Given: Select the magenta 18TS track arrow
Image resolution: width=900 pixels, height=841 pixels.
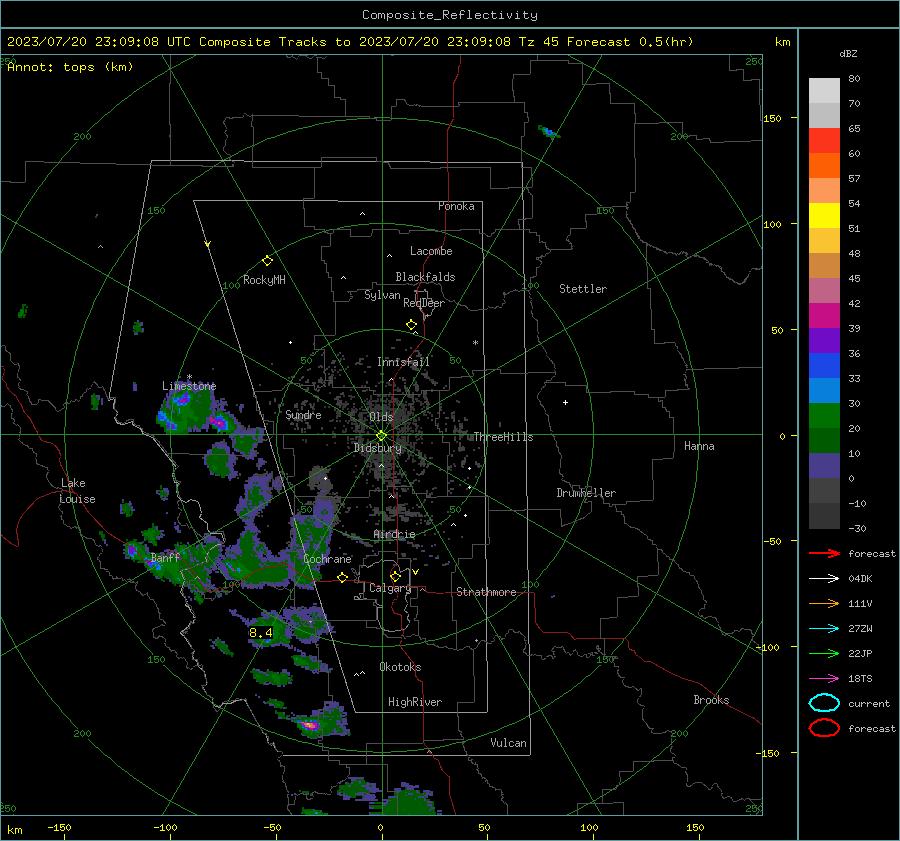Looking at the screenshot, I should pos(824,679).
